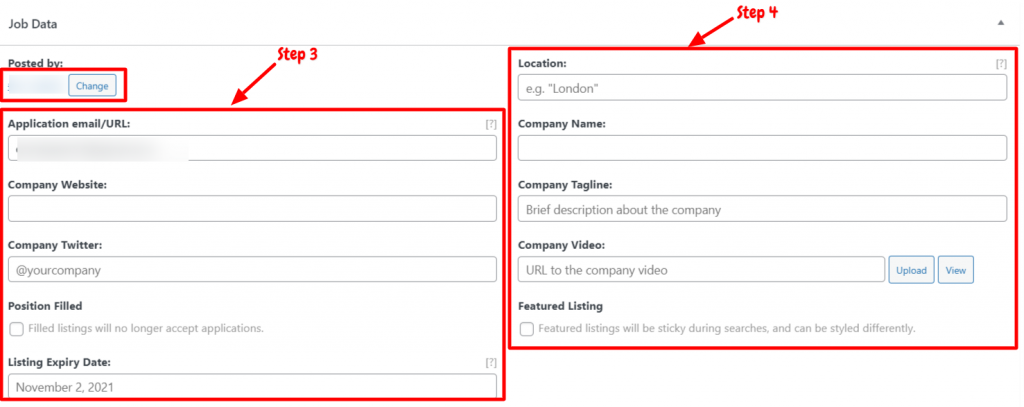Screen dimensions: 1024x407
Task: Enable the Position Filled checkbox
Action: pos(16,329)
